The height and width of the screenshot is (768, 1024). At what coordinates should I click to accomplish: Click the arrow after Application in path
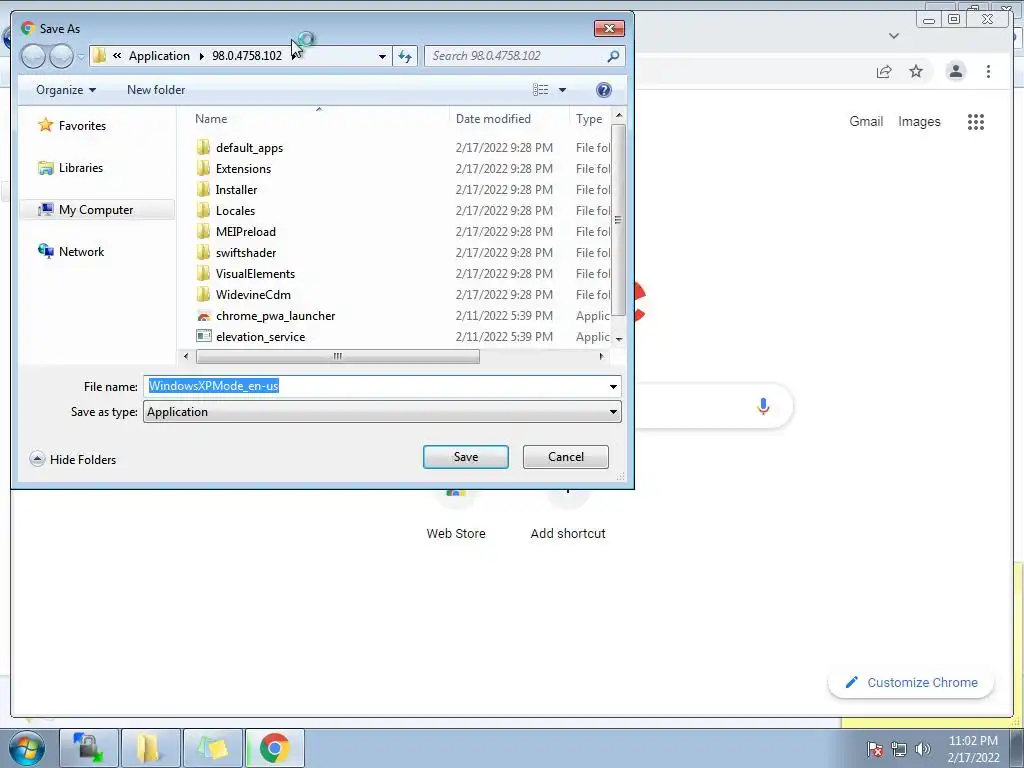point(201,56)
